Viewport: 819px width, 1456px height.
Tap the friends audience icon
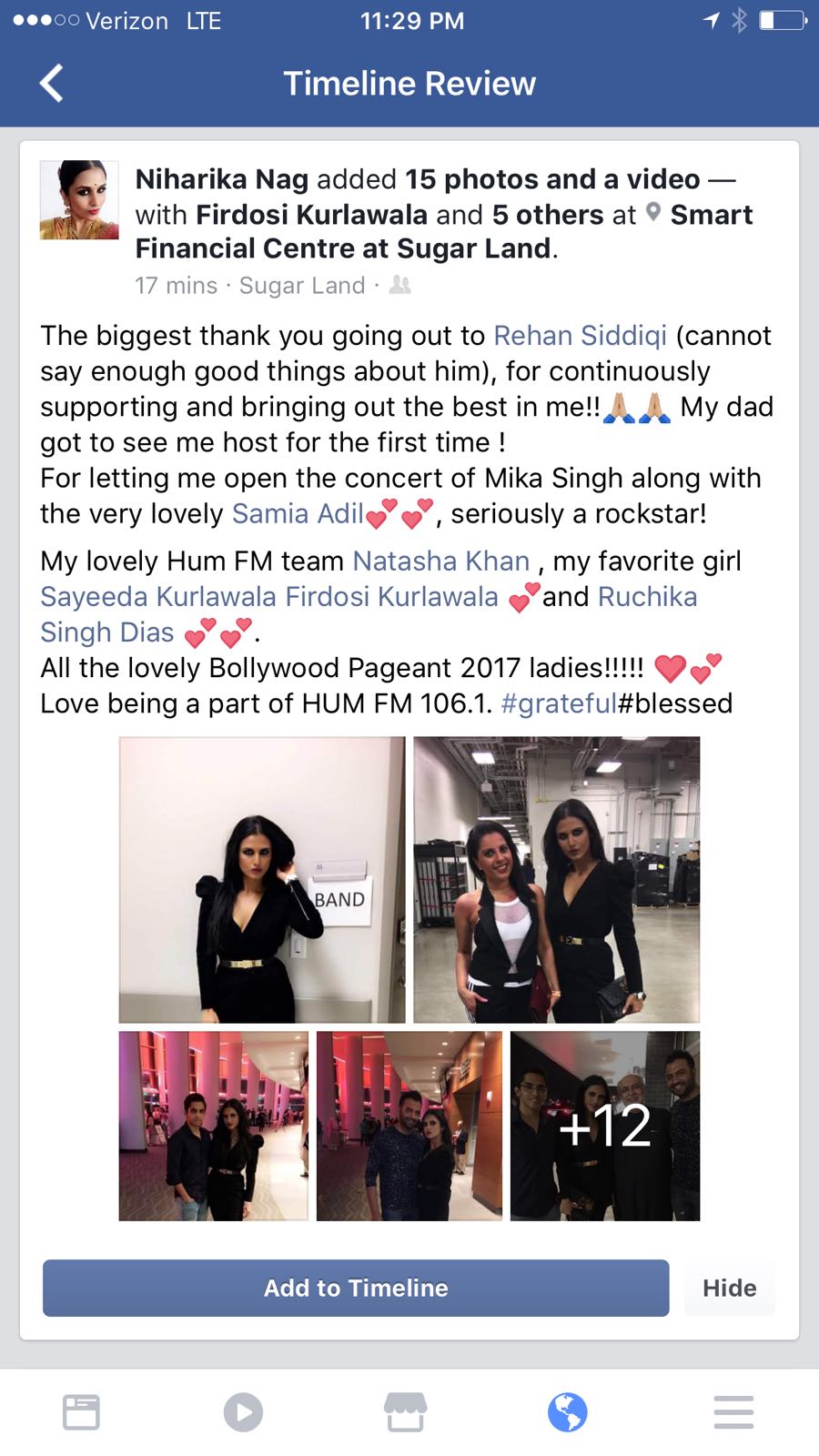(x=399, y=286)
